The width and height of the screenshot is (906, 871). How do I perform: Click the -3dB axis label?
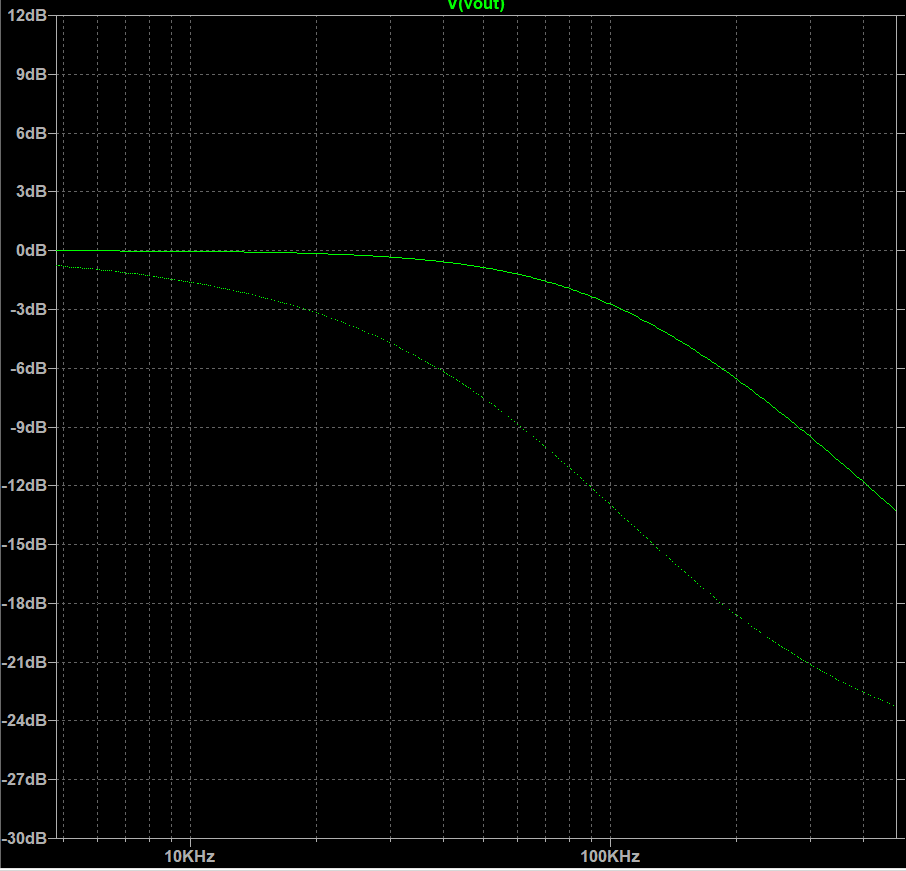28,309
